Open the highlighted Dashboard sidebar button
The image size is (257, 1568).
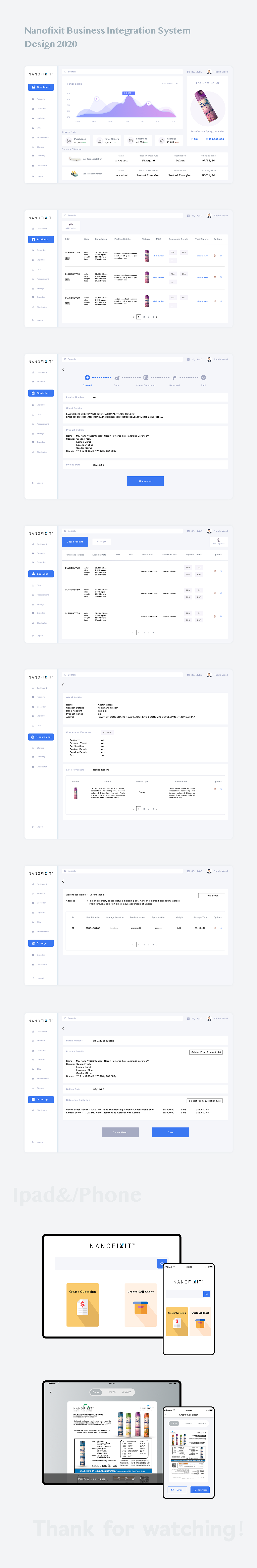tap(41, 87)
